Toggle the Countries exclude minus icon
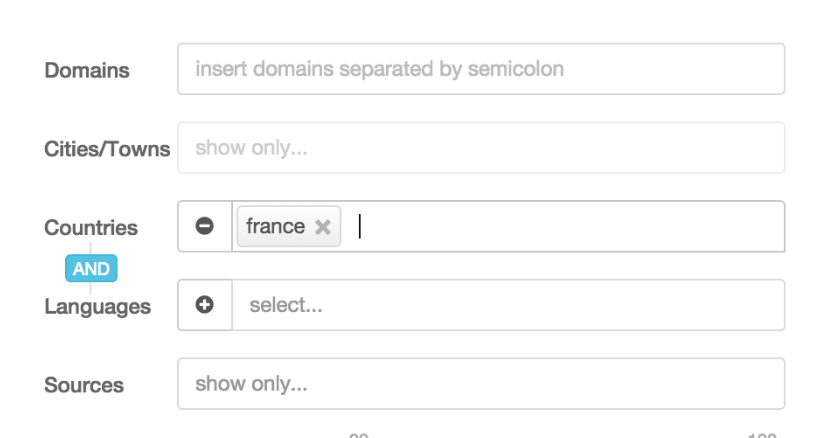Screen dimensions: 817x438 tap(204, 227)
